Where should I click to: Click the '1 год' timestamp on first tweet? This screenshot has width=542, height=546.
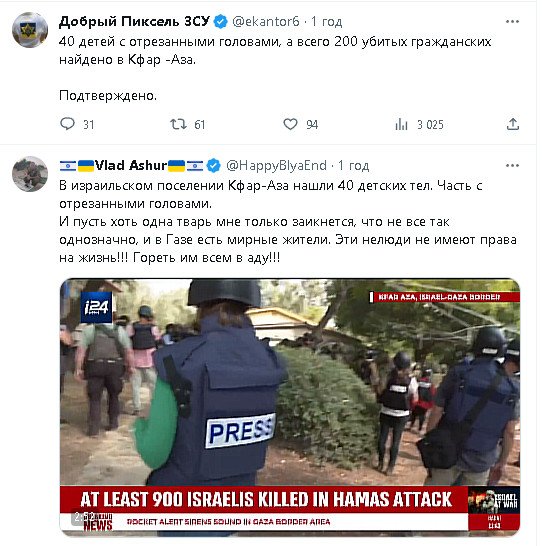coord(327,22)
